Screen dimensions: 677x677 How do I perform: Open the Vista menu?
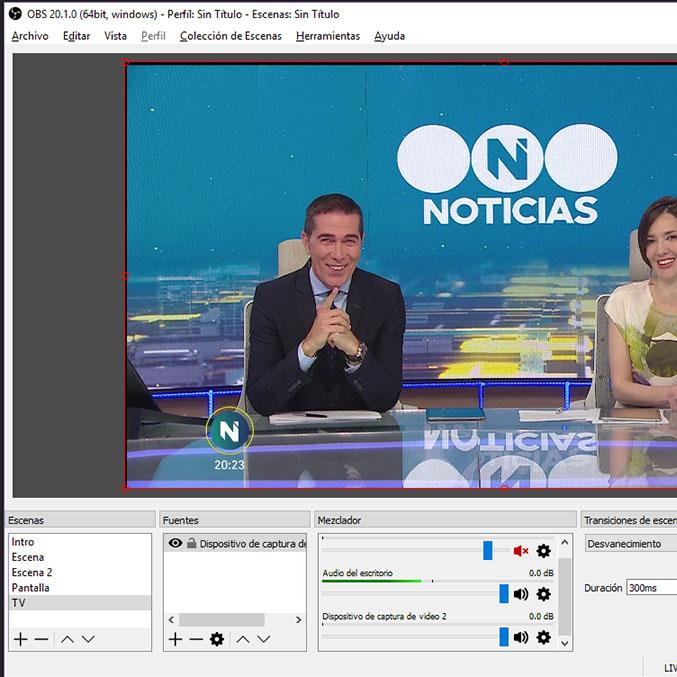pyautogui.click(x=115, y=36)
